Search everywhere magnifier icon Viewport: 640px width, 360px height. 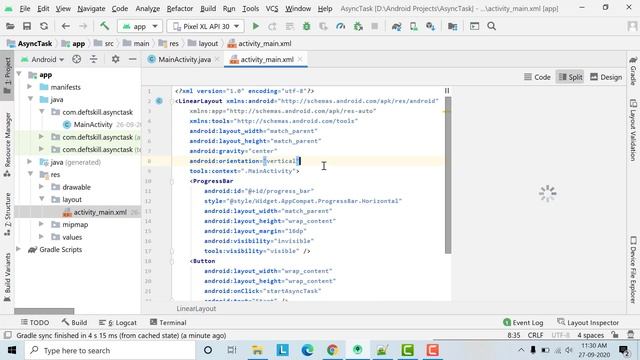tap(491, 26)
